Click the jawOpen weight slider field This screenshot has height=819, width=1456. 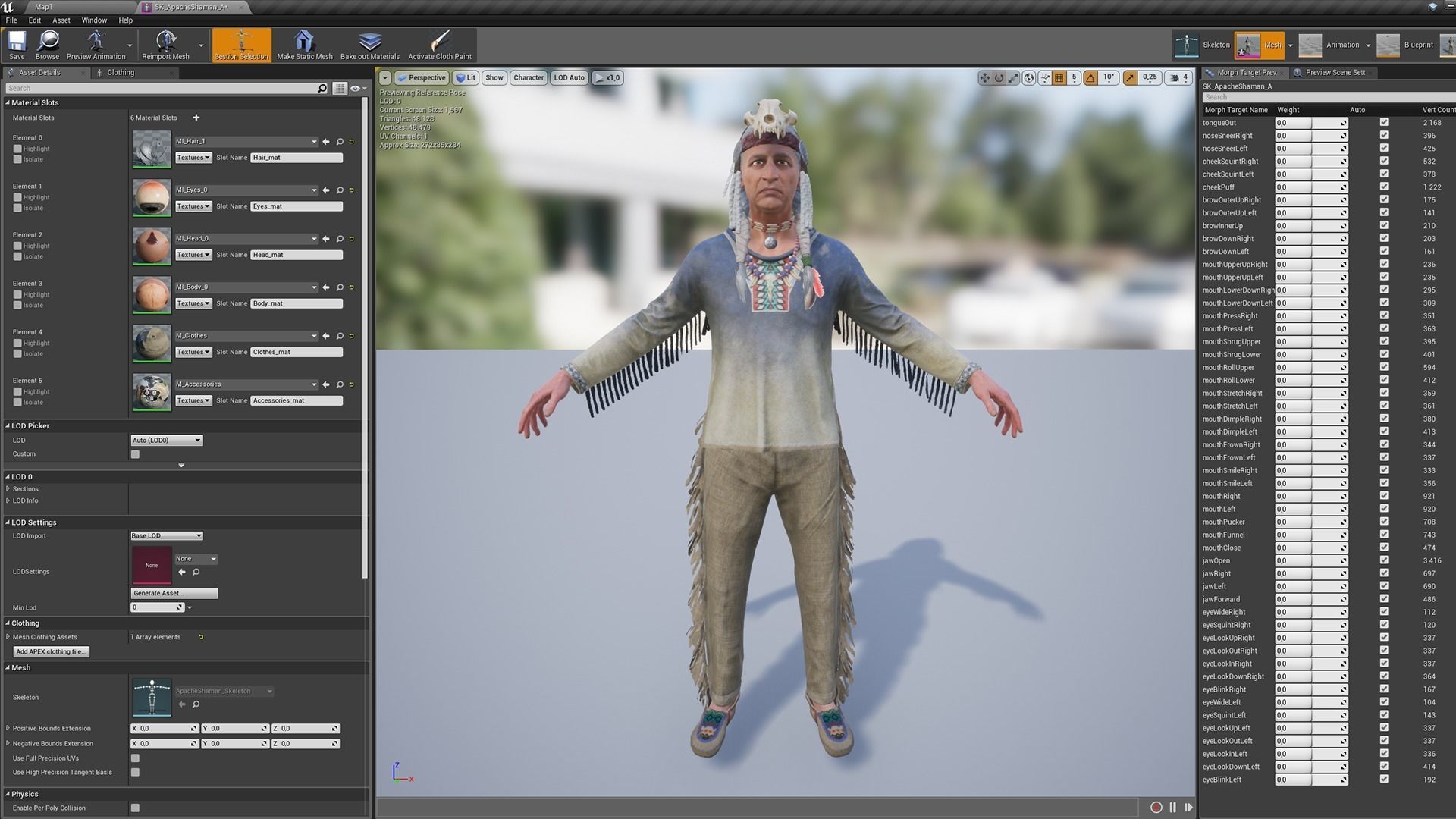[1310, 561]
